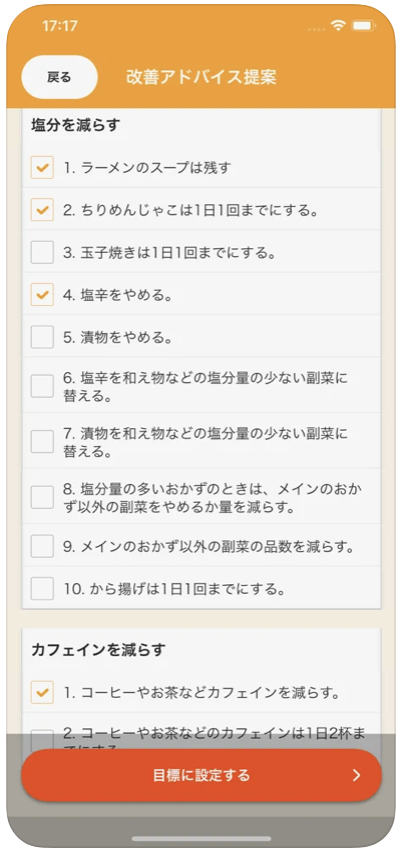Select the カフェインを減らす section heading
The image size is (398, 852).
coord(98,649)
